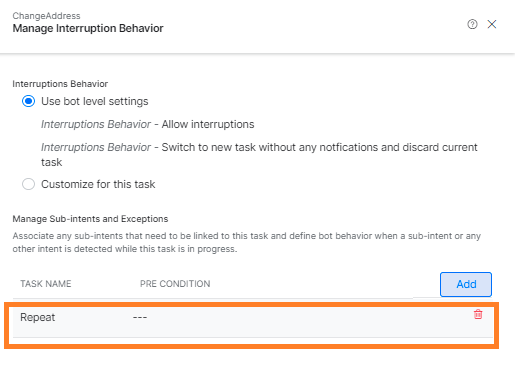This screenshot has width=515, height=371.
Task: Click the 'Use bot level settings' label text
Action: 95,101
